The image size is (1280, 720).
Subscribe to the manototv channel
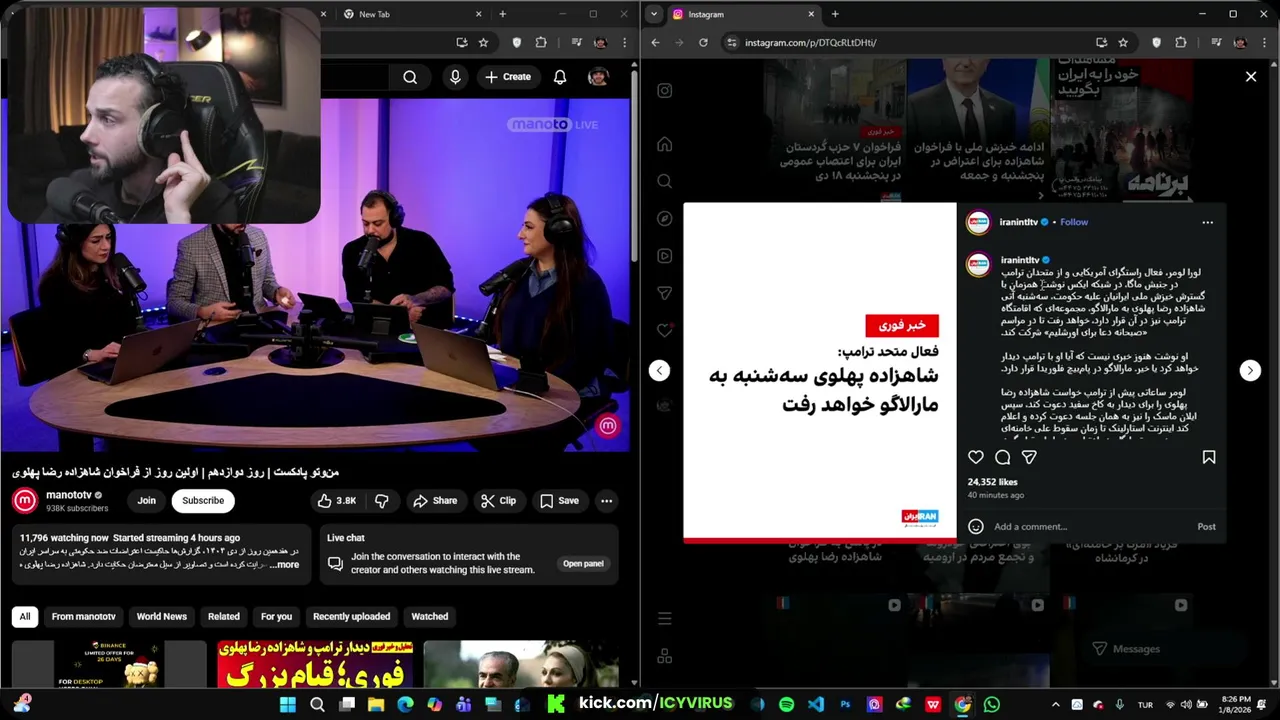pyautogui.click(x=203, y=501)
